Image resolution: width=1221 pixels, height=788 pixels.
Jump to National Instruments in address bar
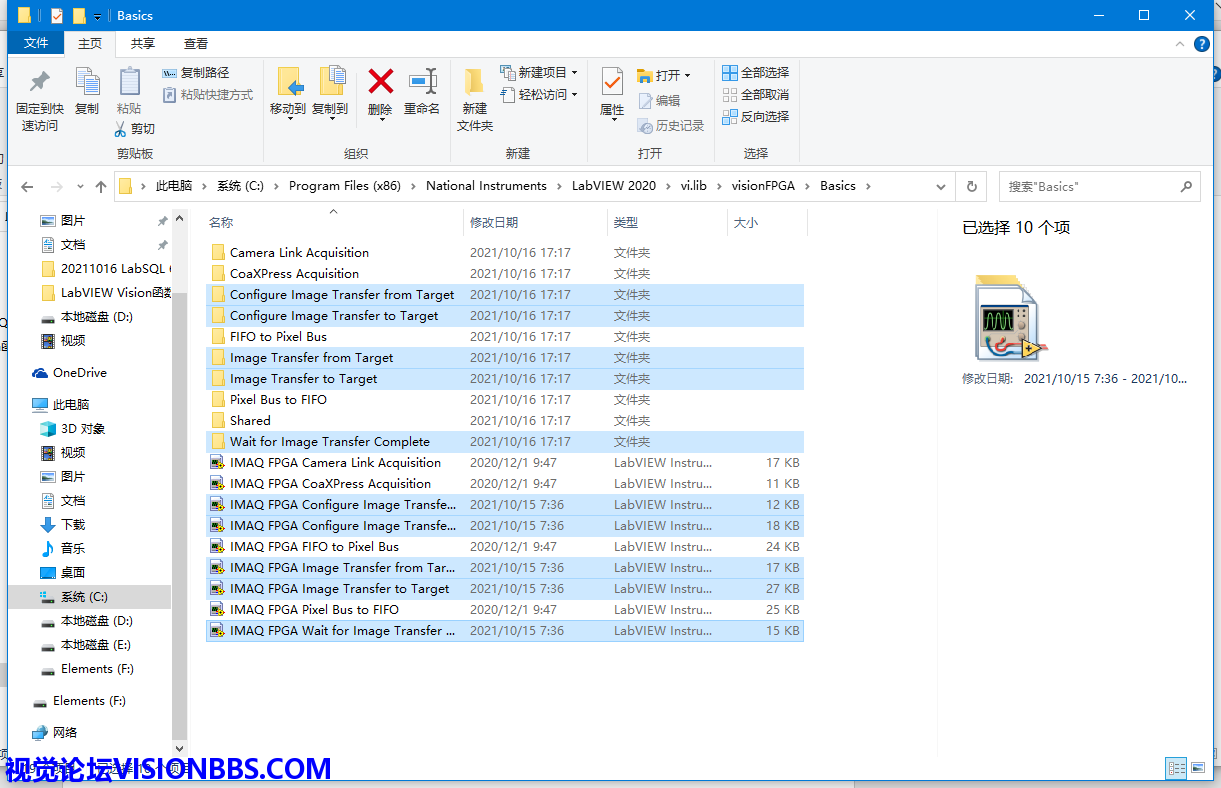pyautogui.click(x=486, y=186)
